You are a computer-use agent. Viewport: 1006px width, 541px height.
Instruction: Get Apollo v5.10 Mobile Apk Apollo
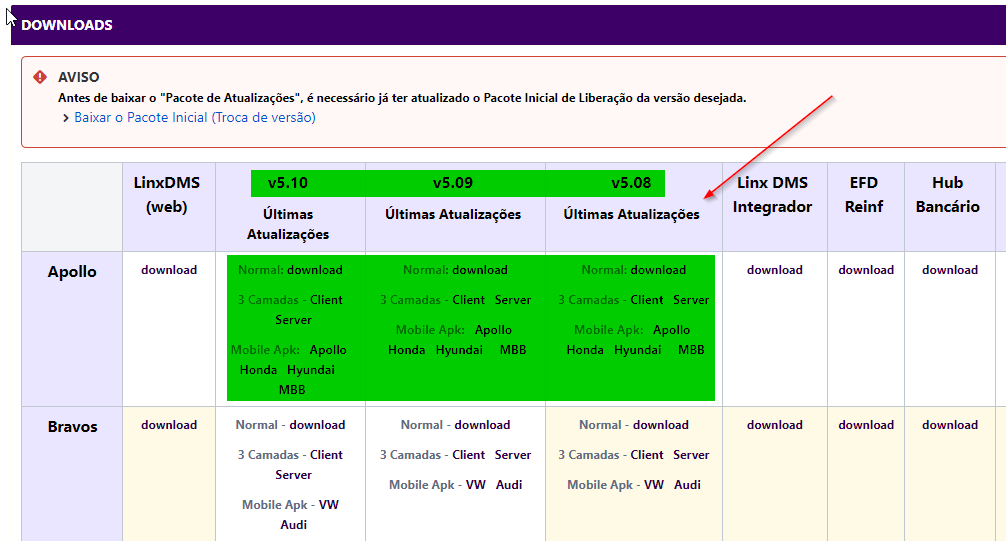328,350
